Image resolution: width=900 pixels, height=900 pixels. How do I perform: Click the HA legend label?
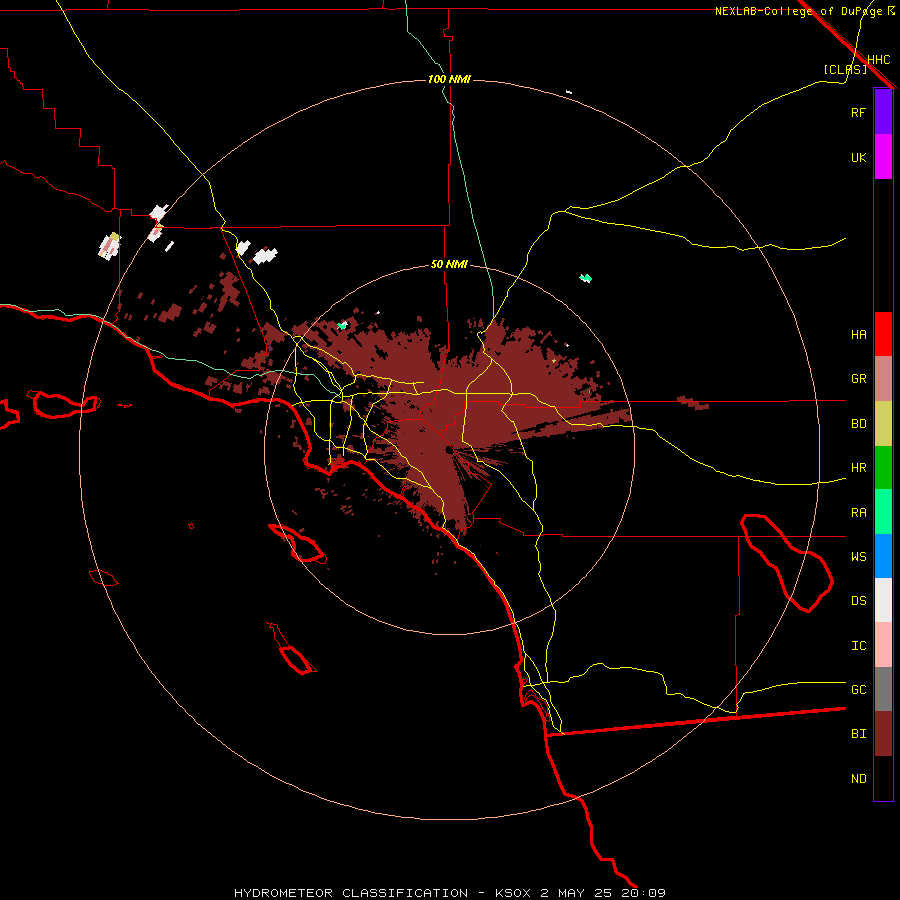(858, 335)
